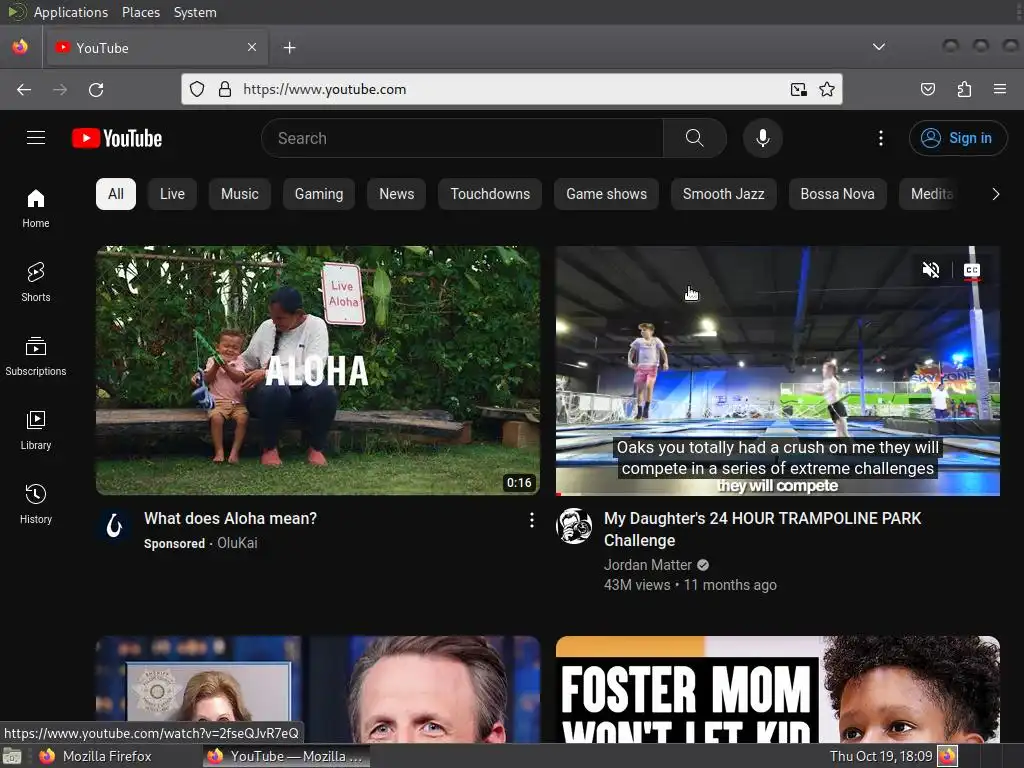Select the Bossa Nova chip
The height and width of the screenshot is (768, 1024).
tap(837, 194)
